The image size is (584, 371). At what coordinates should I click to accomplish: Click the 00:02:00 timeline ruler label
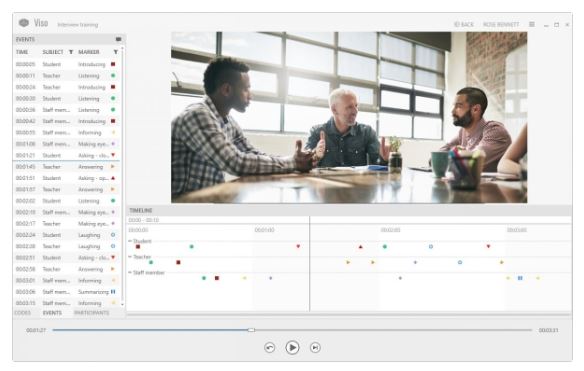click(x=390, y=230)
